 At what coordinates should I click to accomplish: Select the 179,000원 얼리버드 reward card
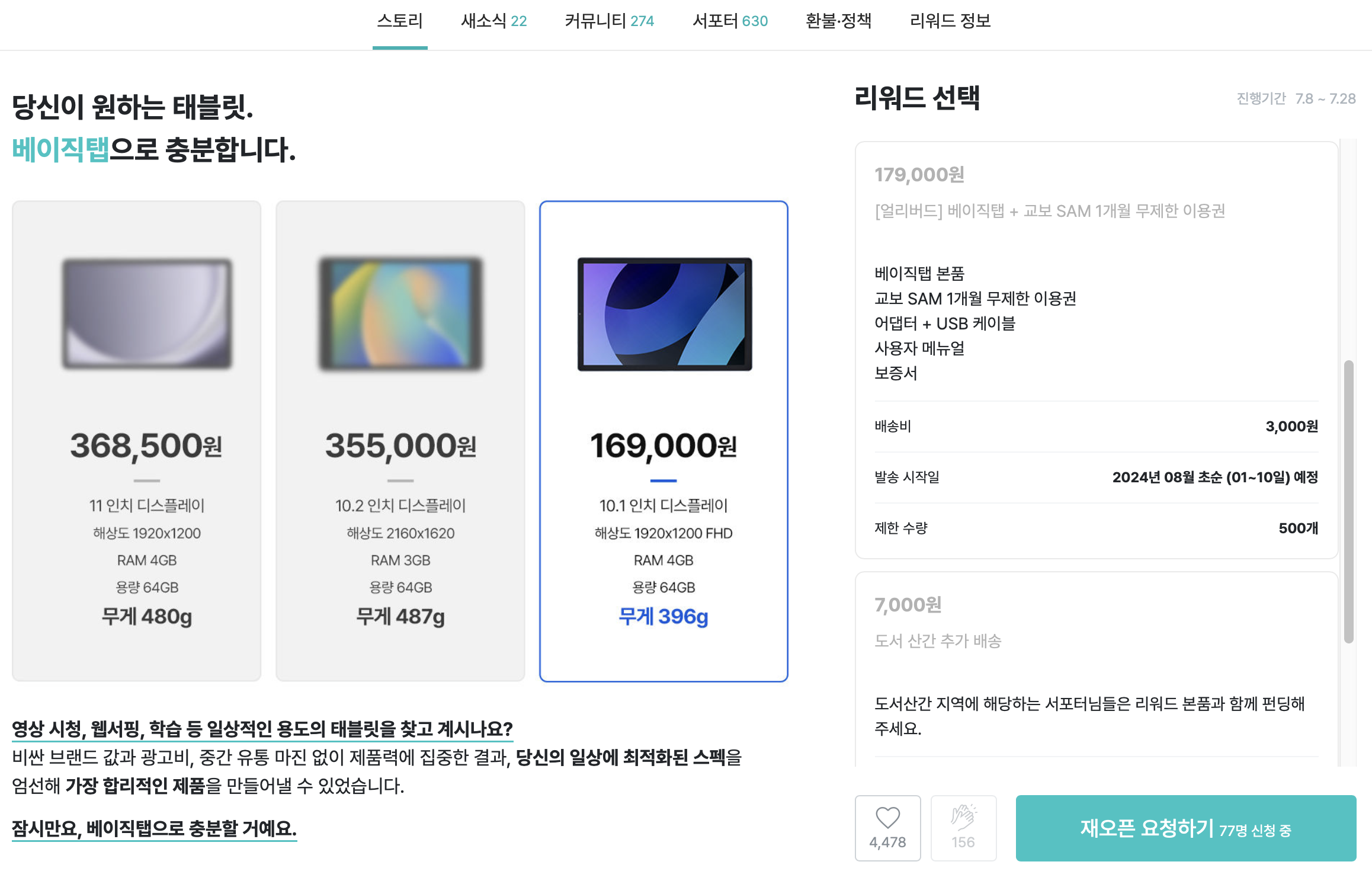pyautogui.click(x=1097, y=350)
